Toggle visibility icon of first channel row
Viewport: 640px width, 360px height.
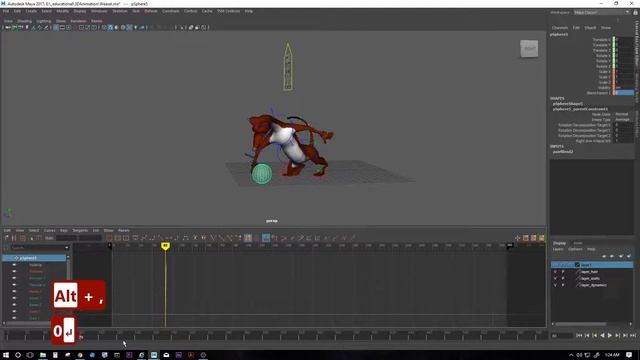tap(14, 265)
